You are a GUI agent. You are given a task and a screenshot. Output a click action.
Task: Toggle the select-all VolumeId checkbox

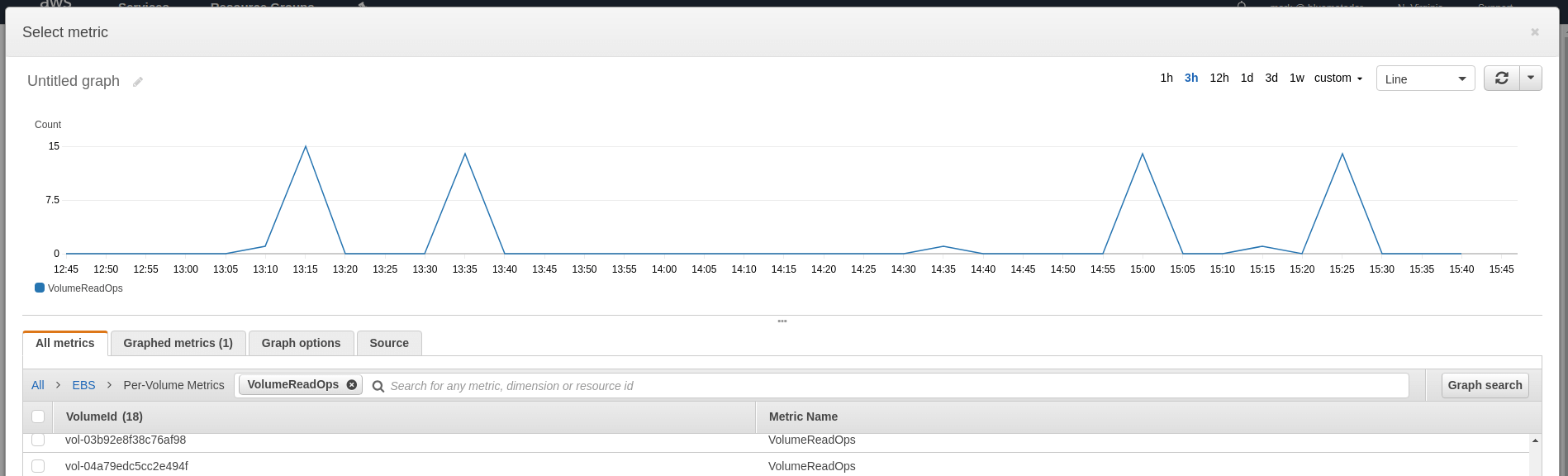pyautogui.click(x=38, y=416)
